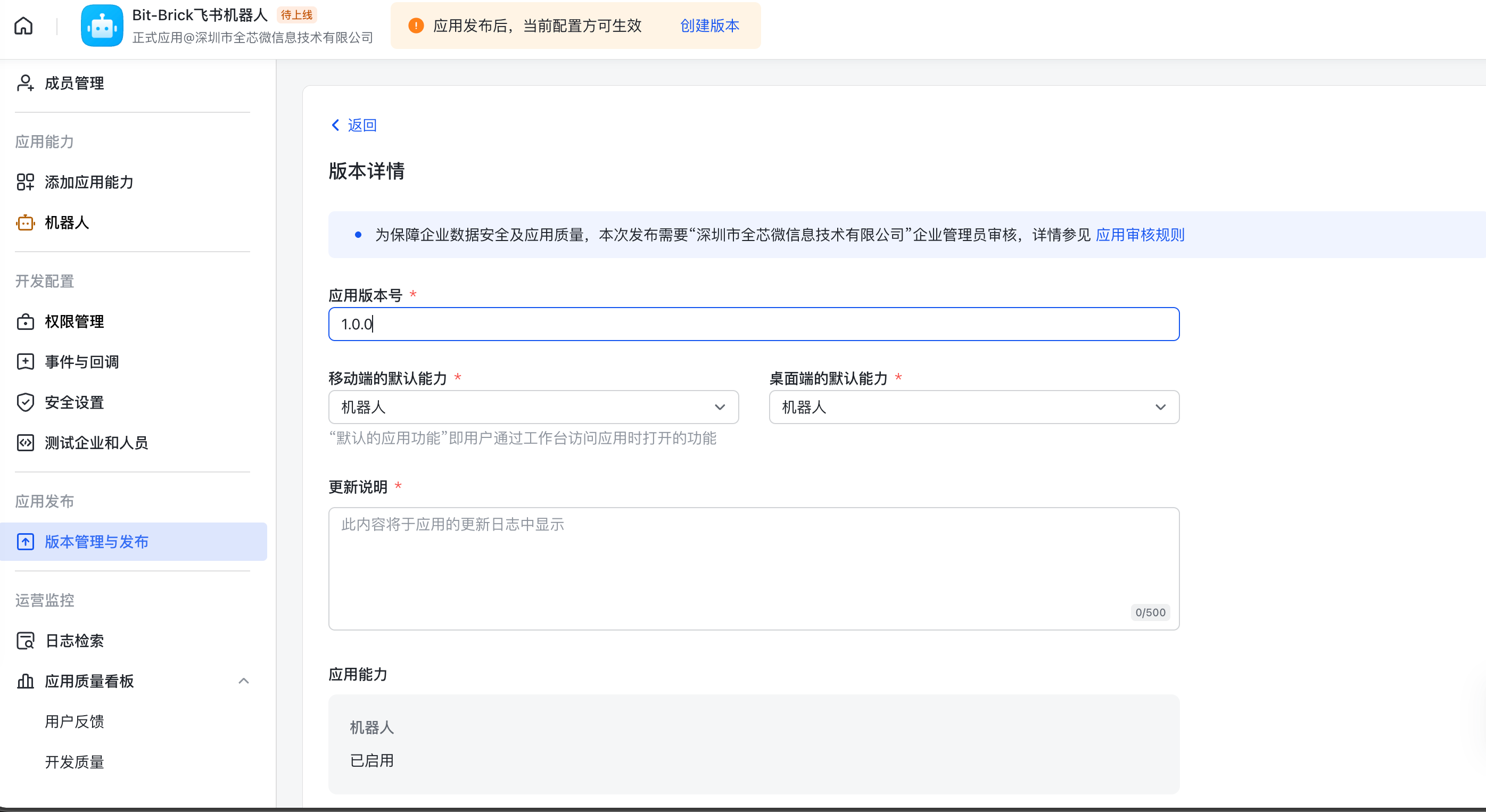Click the Bit-Brick robot app avatar
Screen dimensions: 1486x812
[x=102, y=26]
